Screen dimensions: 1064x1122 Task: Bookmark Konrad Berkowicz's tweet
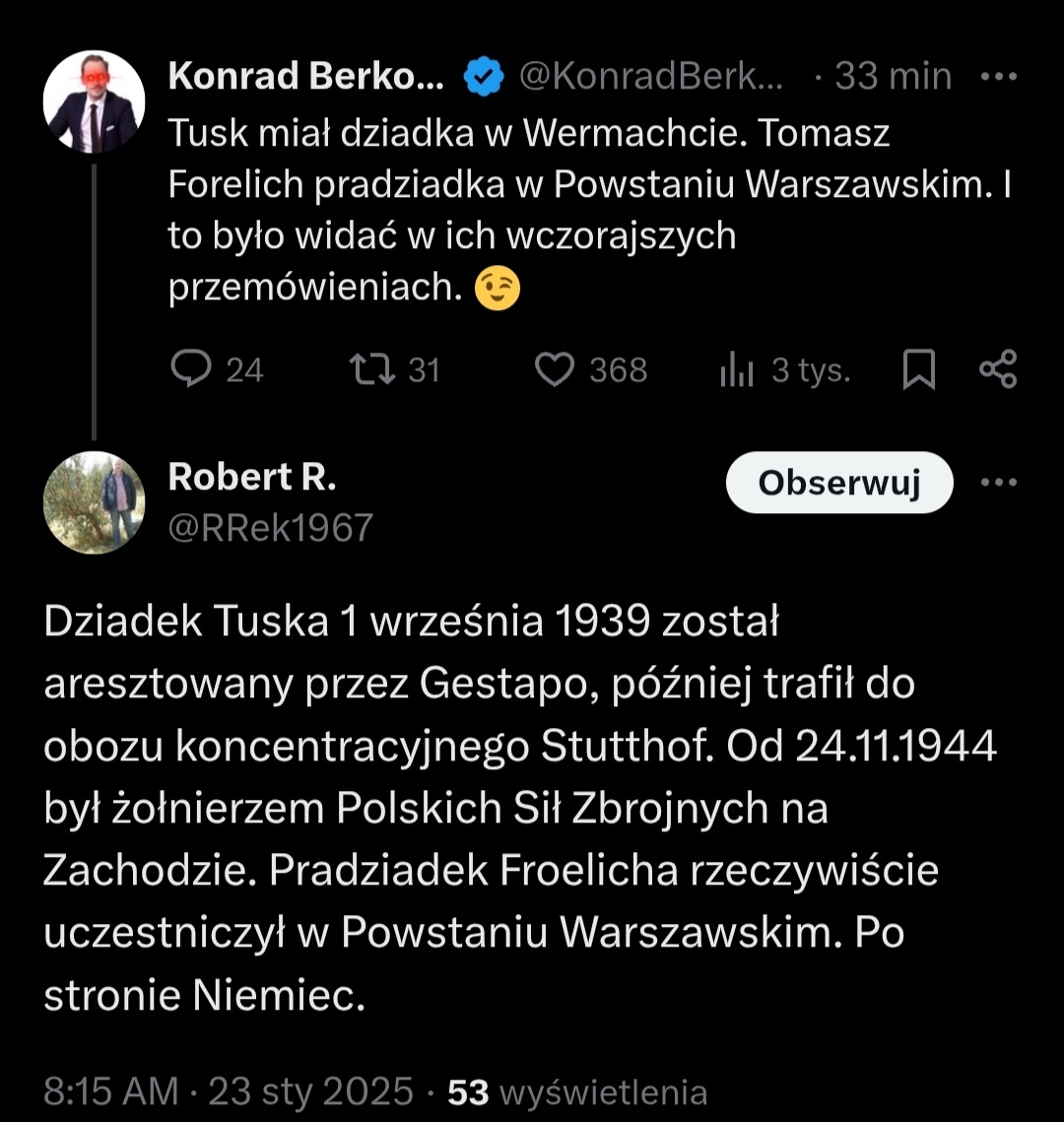[918, 370]
